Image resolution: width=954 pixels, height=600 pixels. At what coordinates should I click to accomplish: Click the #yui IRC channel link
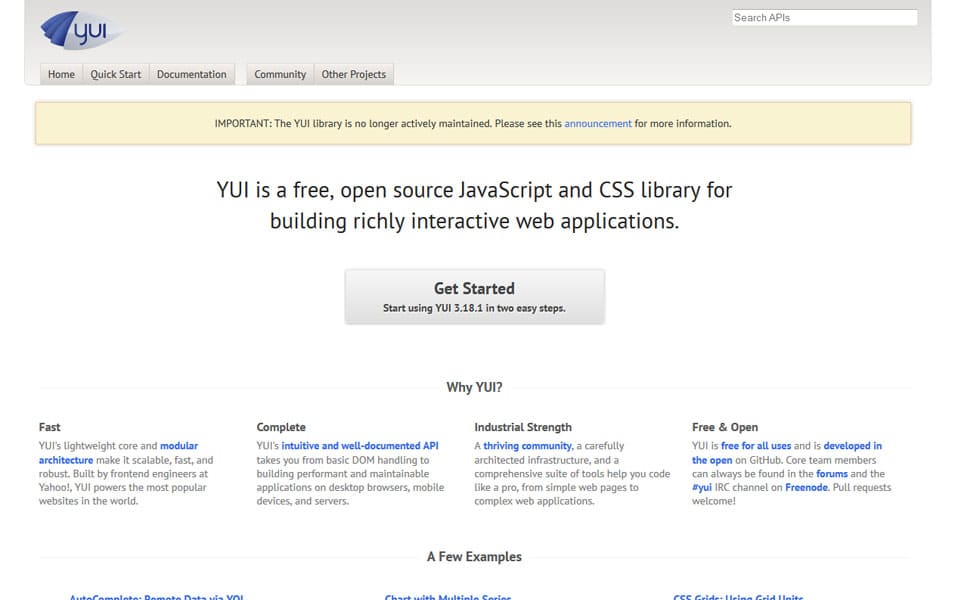(702, 487)
